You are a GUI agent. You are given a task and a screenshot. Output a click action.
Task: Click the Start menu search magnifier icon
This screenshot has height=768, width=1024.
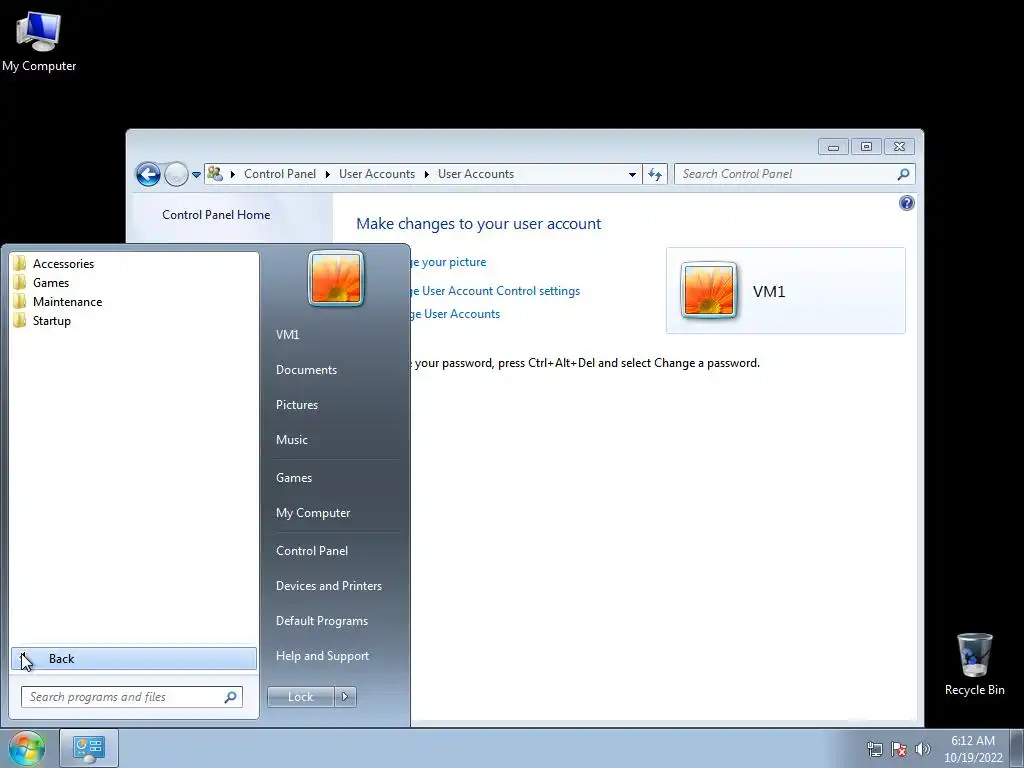coord(230,697)
